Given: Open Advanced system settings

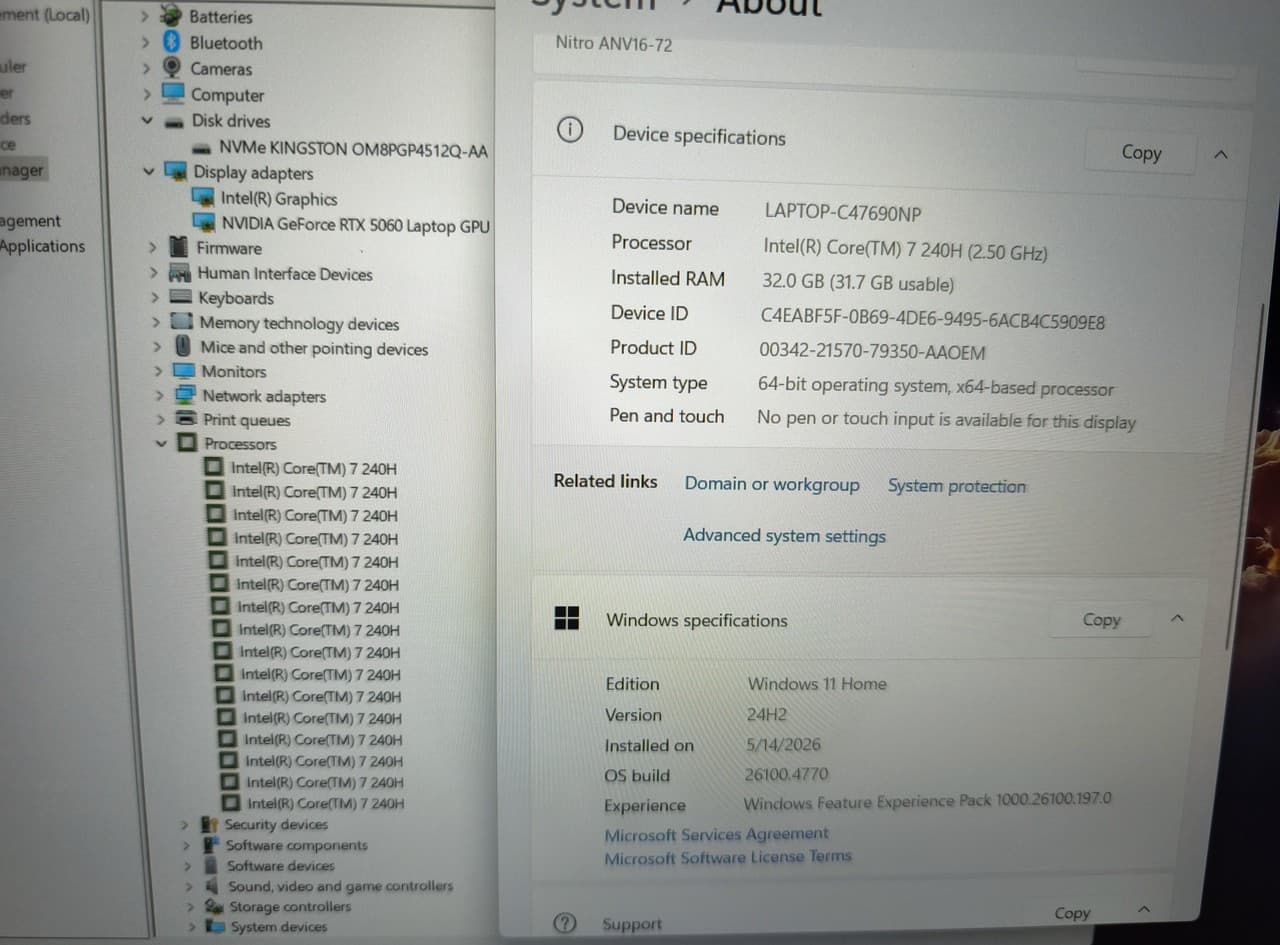Looking at the screenshot, I should click(x=784, y=536).
